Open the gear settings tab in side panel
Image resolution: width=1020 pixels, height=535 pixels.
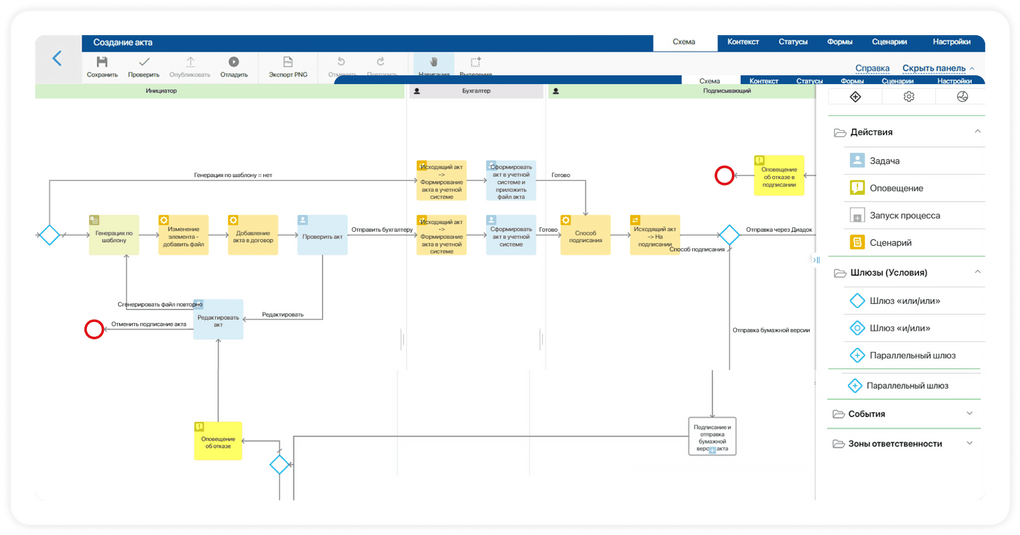pos(908,97)
